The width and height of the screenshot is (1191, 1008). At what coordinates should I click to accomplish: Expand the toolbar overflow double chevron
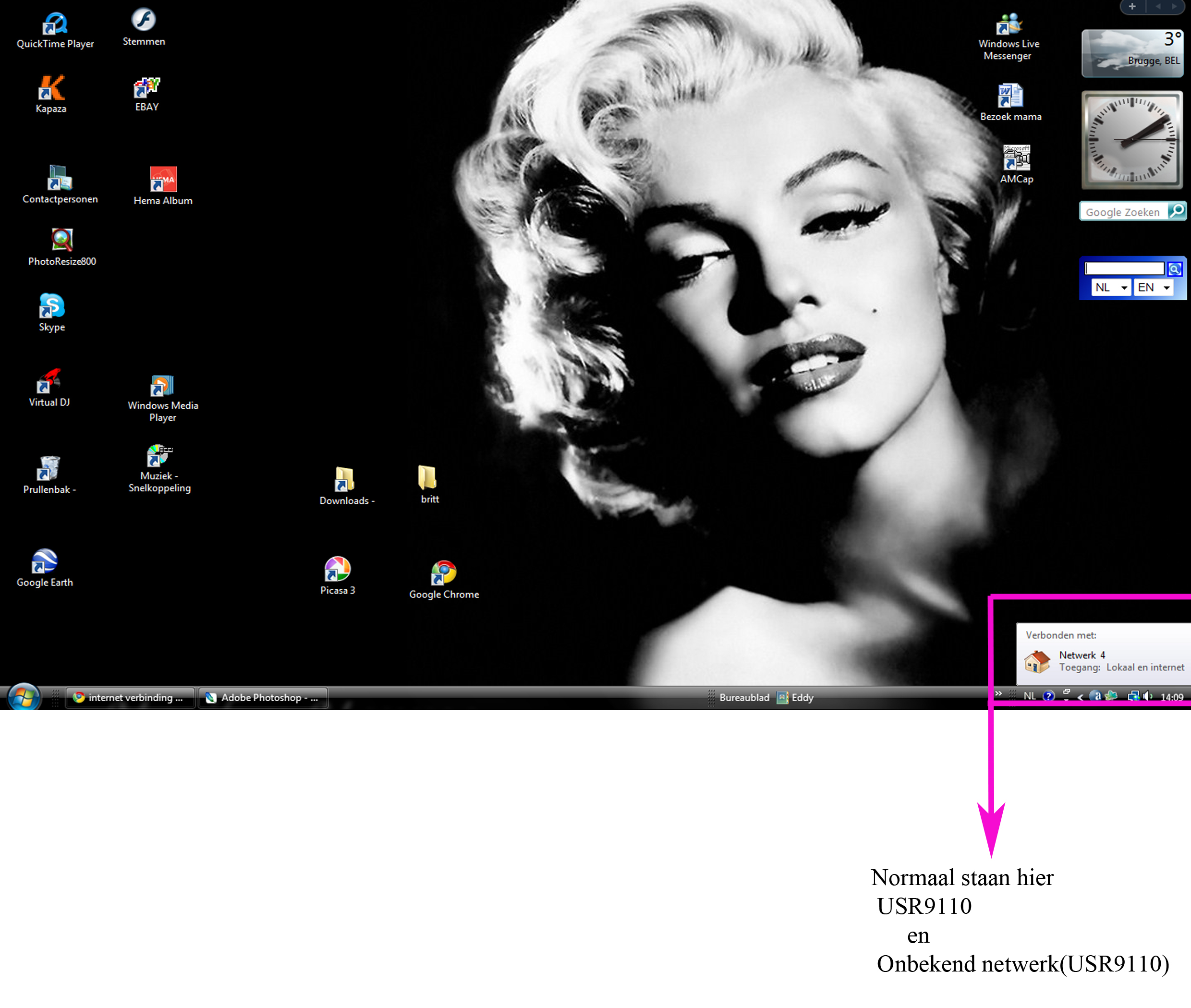pyautogui.click(x=998, y=693)
